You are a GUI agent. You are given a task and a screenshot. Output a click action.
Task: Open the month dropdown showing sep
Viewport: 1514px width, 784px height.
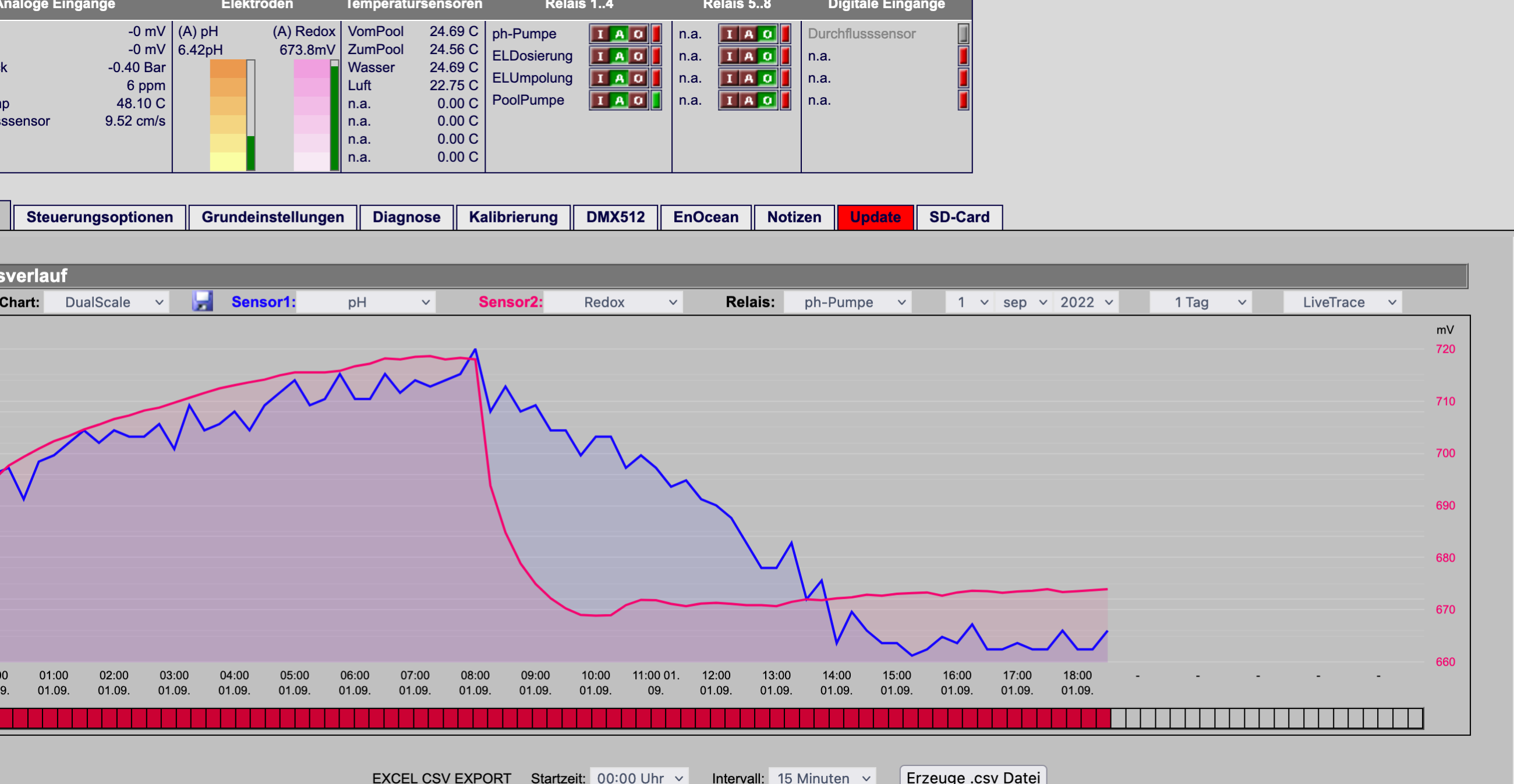[1023, 302]
